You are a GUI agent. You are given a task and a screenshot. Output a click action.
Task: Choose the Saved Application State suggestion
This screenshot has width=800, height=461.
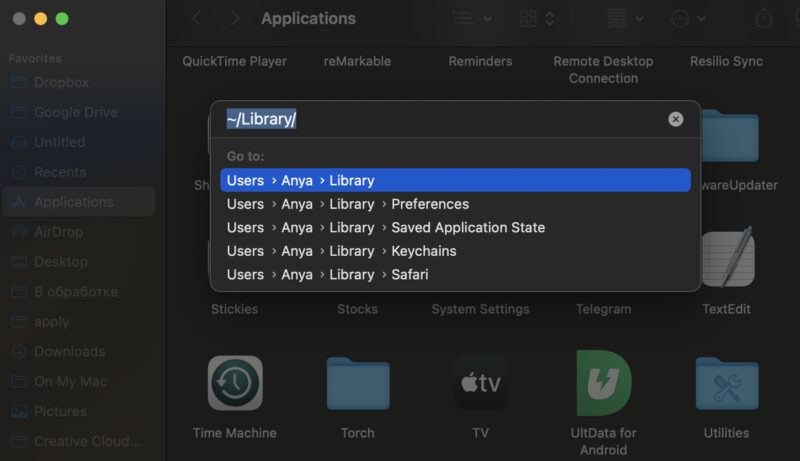455,227
